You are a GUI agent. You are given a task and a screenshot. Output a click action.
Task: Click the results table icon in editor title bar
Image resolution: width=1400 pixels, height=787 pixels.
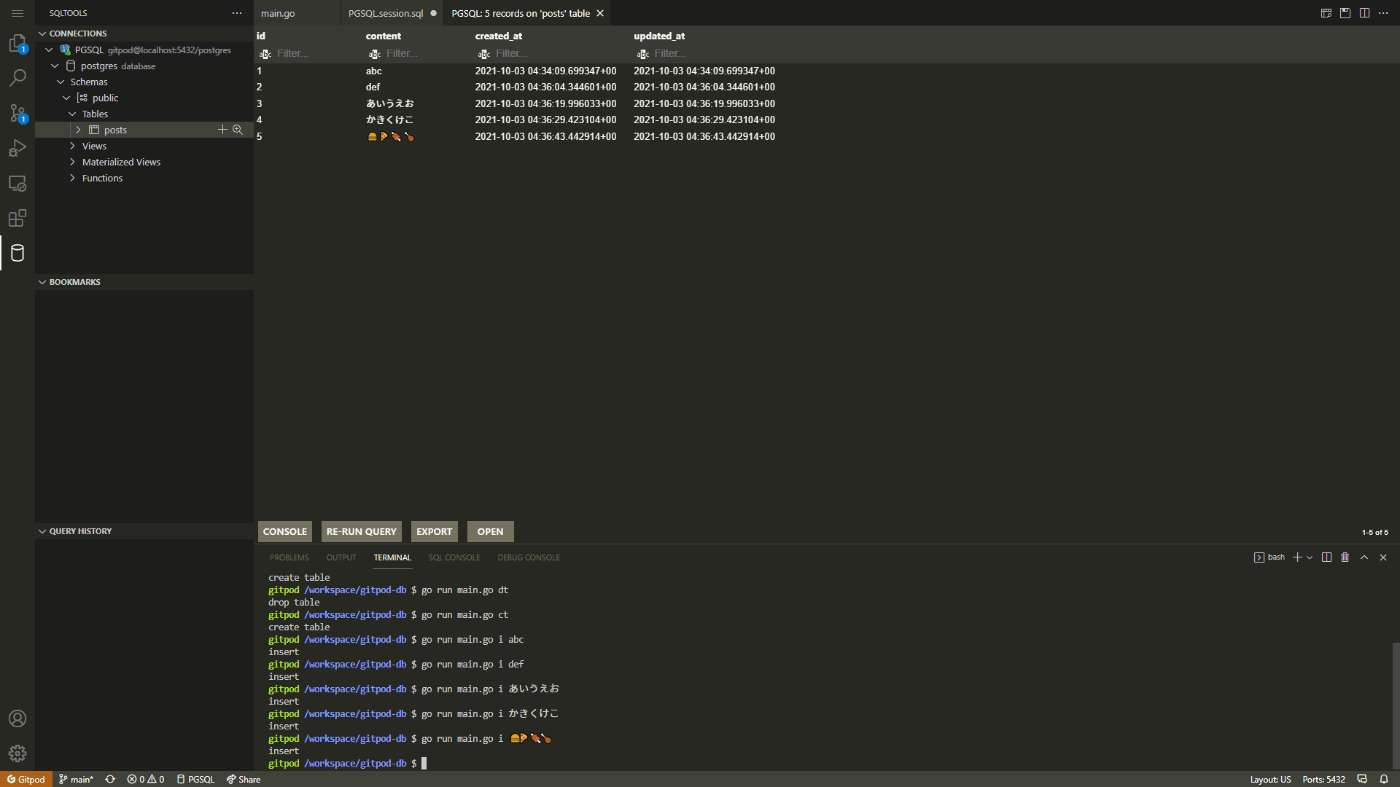[1326, 13]
